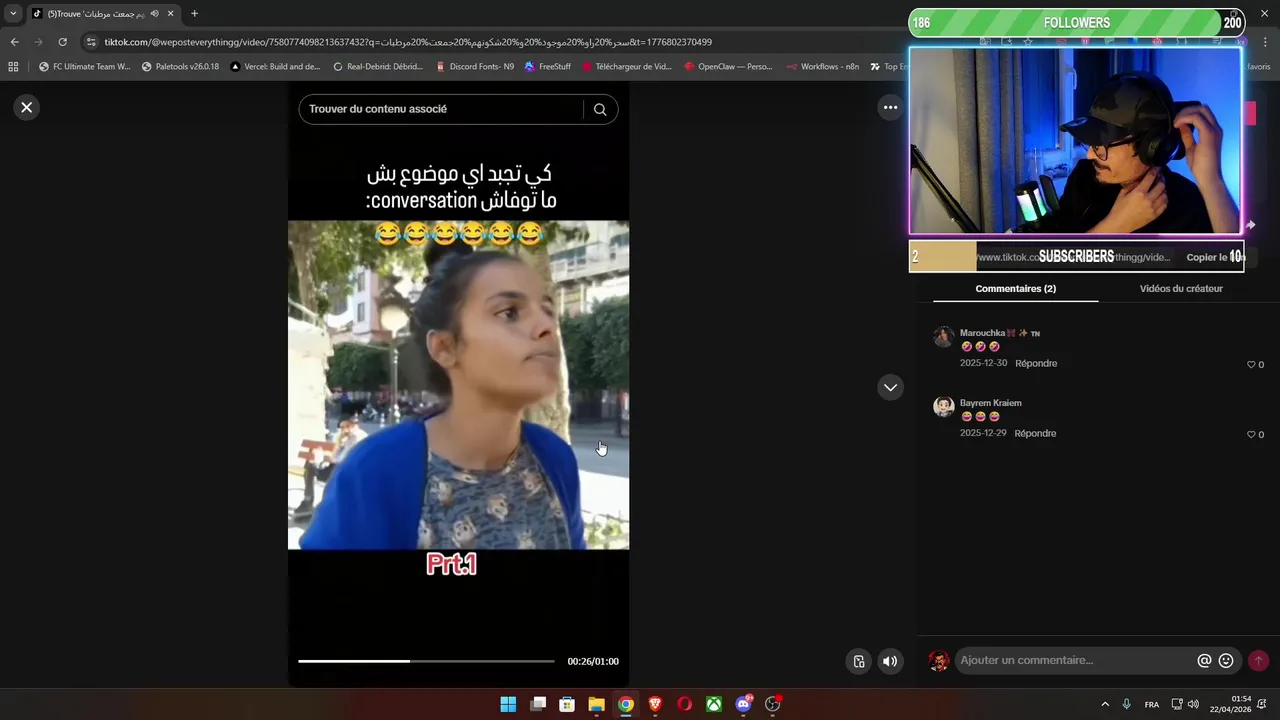Open Task View on the taskbar
This screenshot has height=720, width=1280.
coord(538,704)
